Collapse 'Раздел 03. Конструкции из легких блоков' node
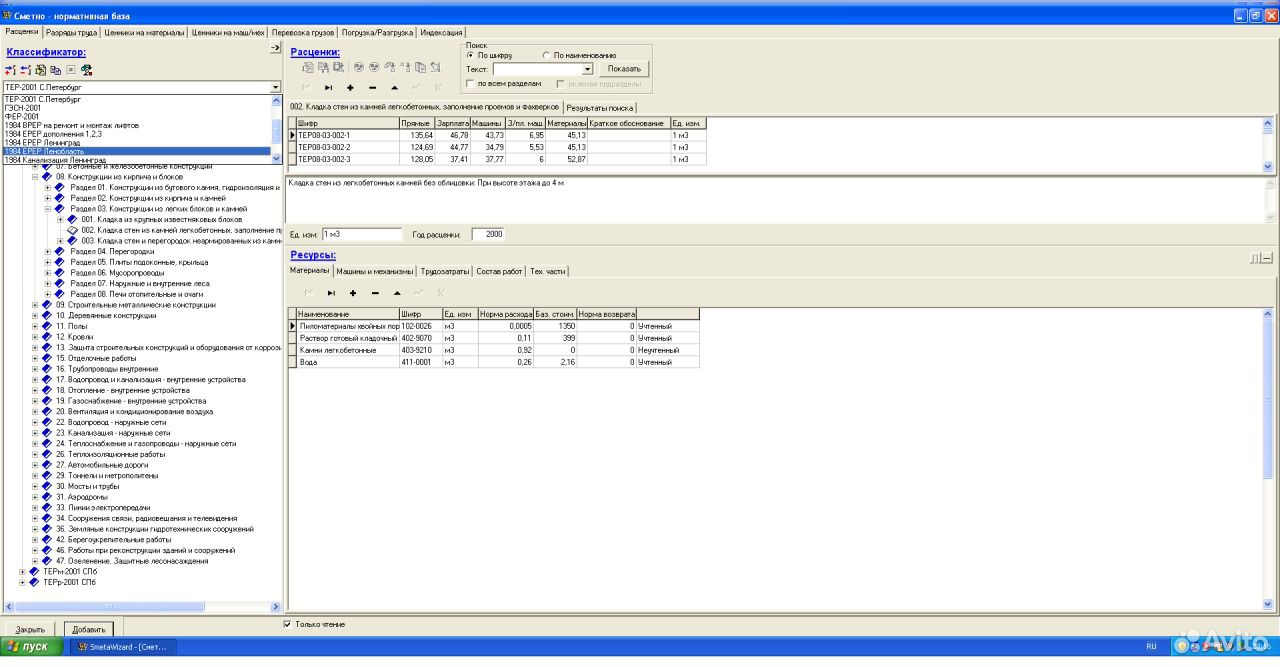Screen dimensions: 1280x667 pos(47,208)
